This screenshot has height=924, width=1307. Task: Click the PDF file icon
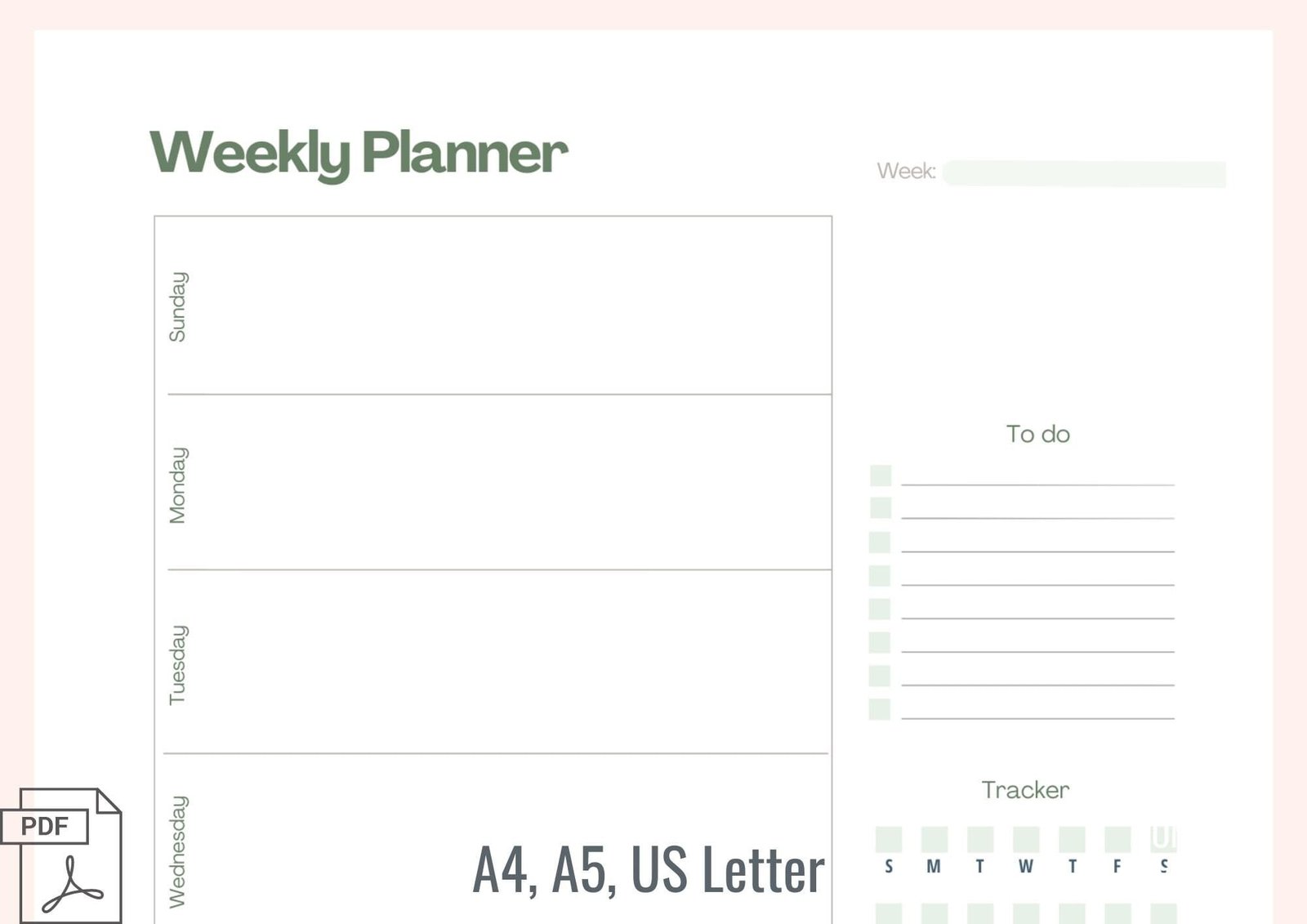[x=61, y=855]
